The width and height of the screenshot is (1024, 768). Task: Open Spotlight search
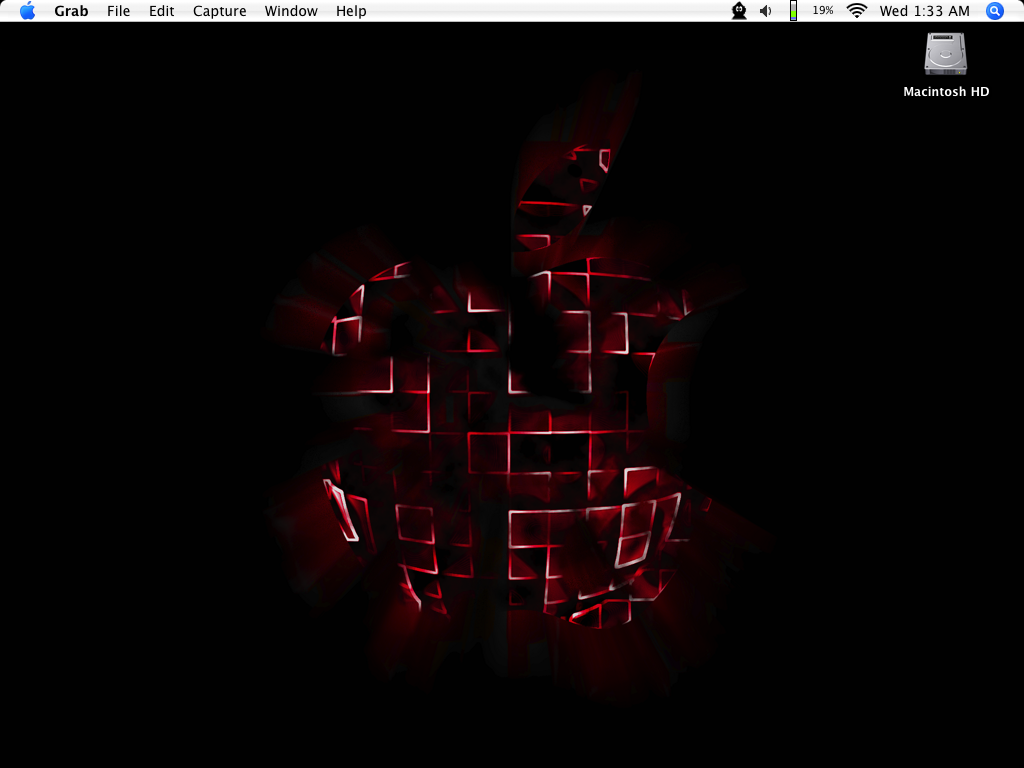click(994, 11)
